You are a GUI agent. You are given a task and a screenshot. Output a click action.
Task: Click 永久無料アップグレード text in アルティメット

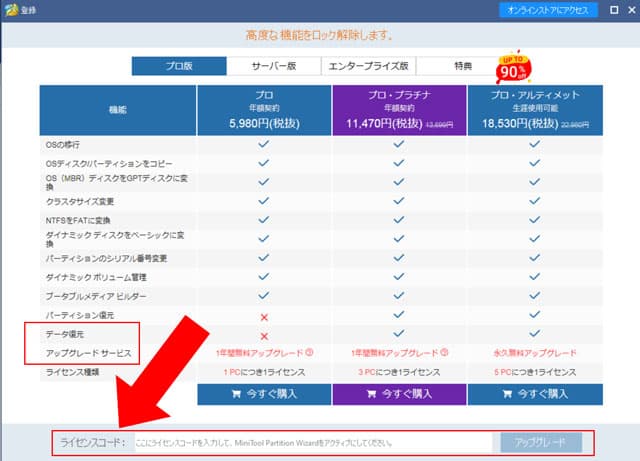(x=535, y=353)
